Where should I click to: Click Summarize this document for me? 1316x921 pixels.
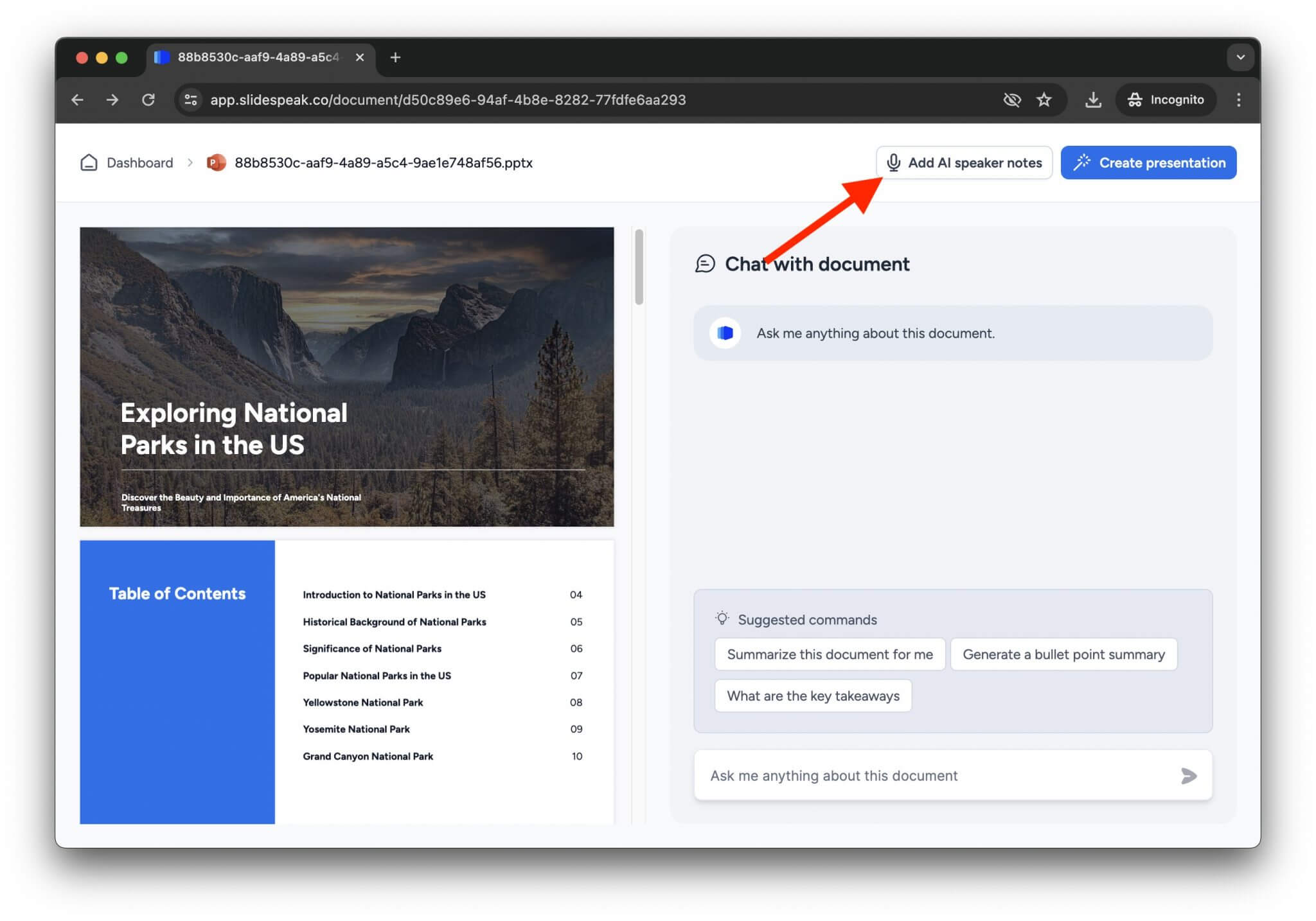tap(829, 654)
